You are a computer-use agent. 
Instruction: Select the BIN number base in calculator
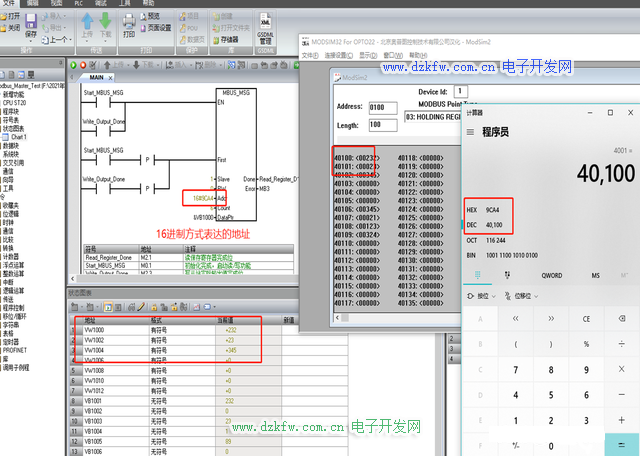point(472,256)
